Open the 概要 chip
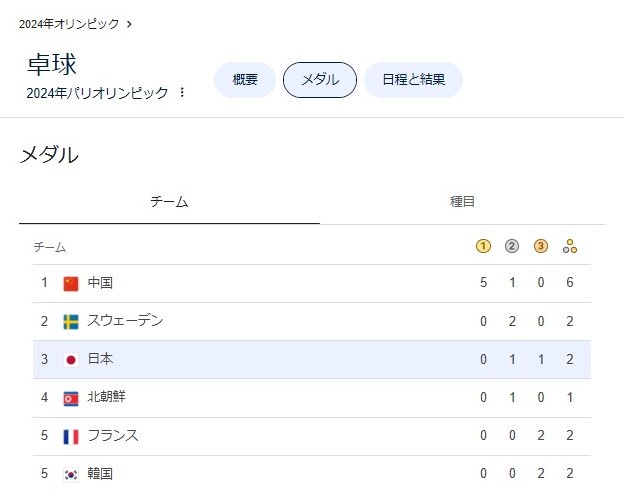 [245, 80]
